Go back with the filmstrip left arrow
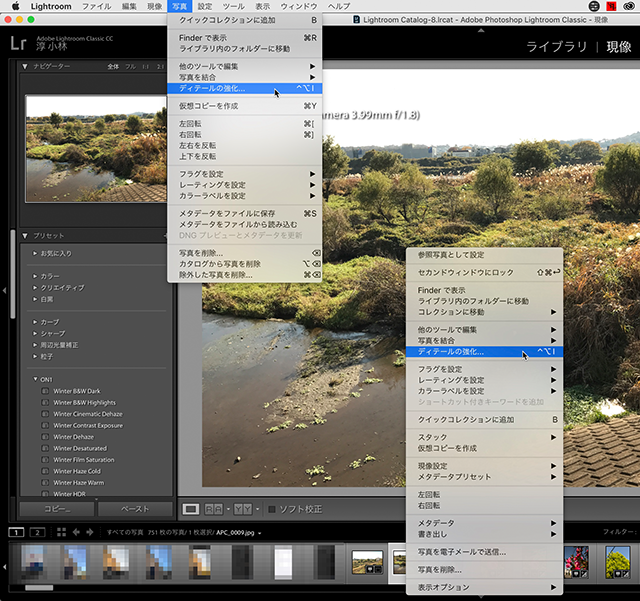The image size is (640, 601). tap(76, 532)
